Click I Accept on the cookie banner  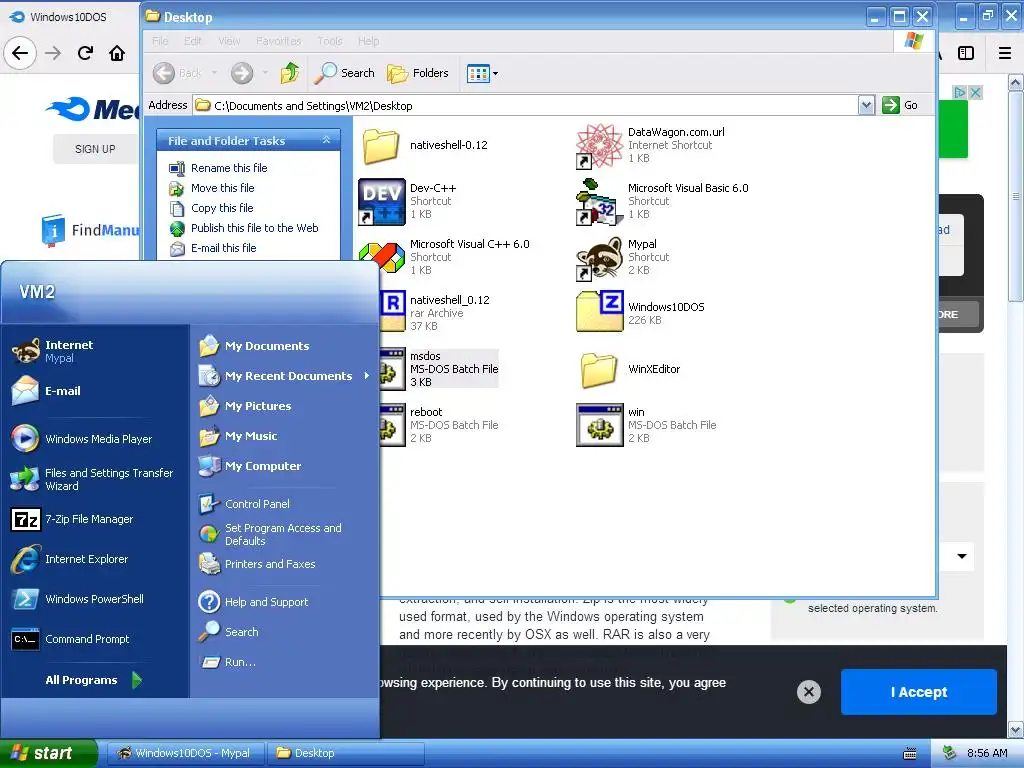tap(919, 692)
